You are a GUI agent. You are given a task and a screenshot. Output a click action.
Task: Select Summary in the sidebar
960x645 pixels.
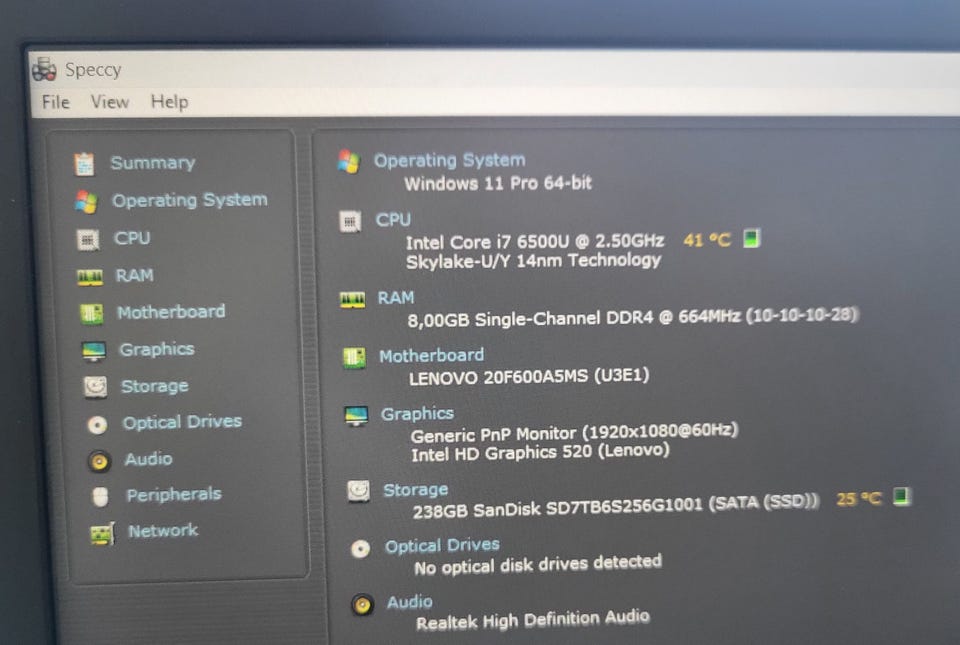152,163
